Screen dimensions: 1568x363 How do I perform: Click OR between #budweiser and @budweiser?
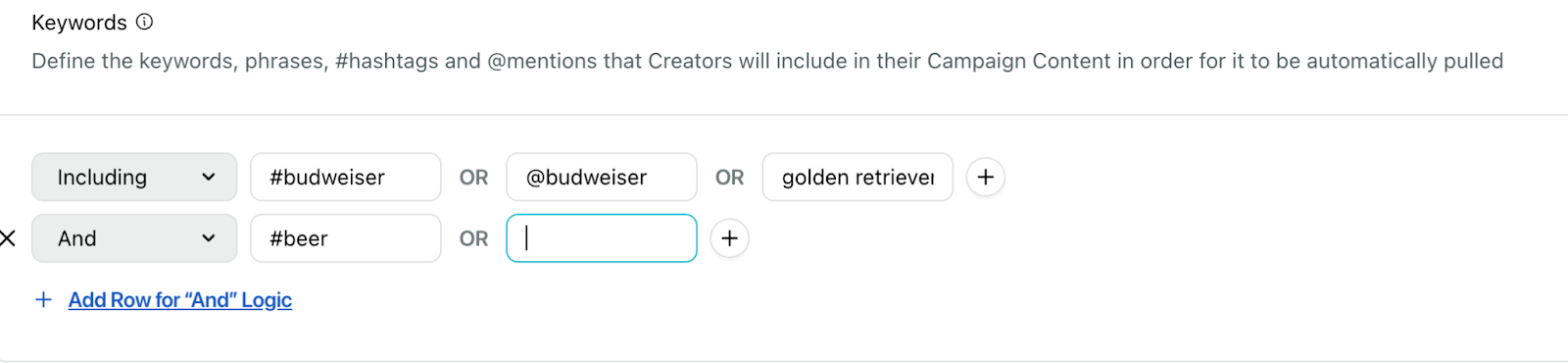(473, 178)
